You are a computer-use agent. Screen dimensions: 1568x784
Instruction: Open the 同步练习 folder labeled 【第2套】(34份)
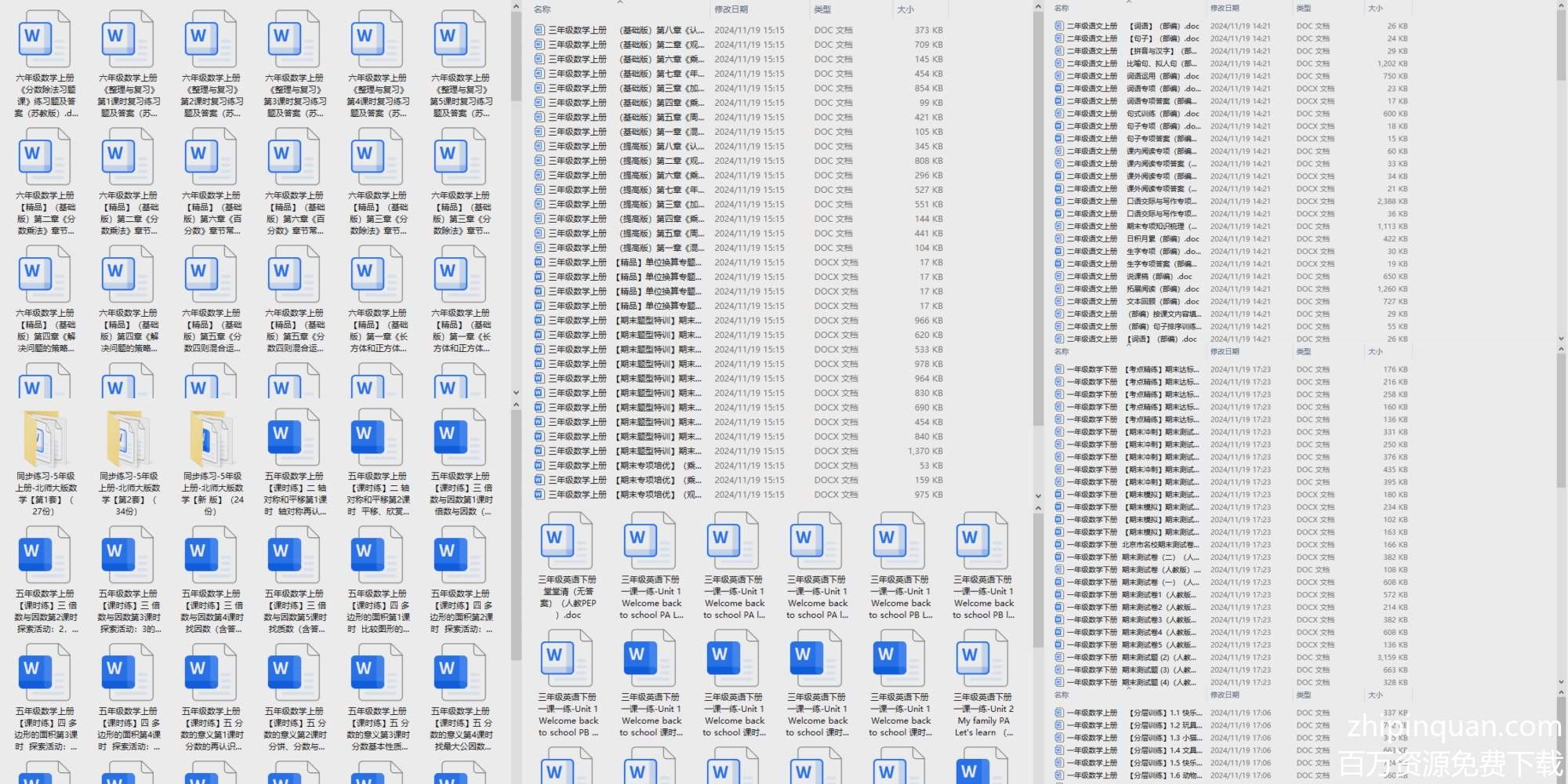coord(129,439)
